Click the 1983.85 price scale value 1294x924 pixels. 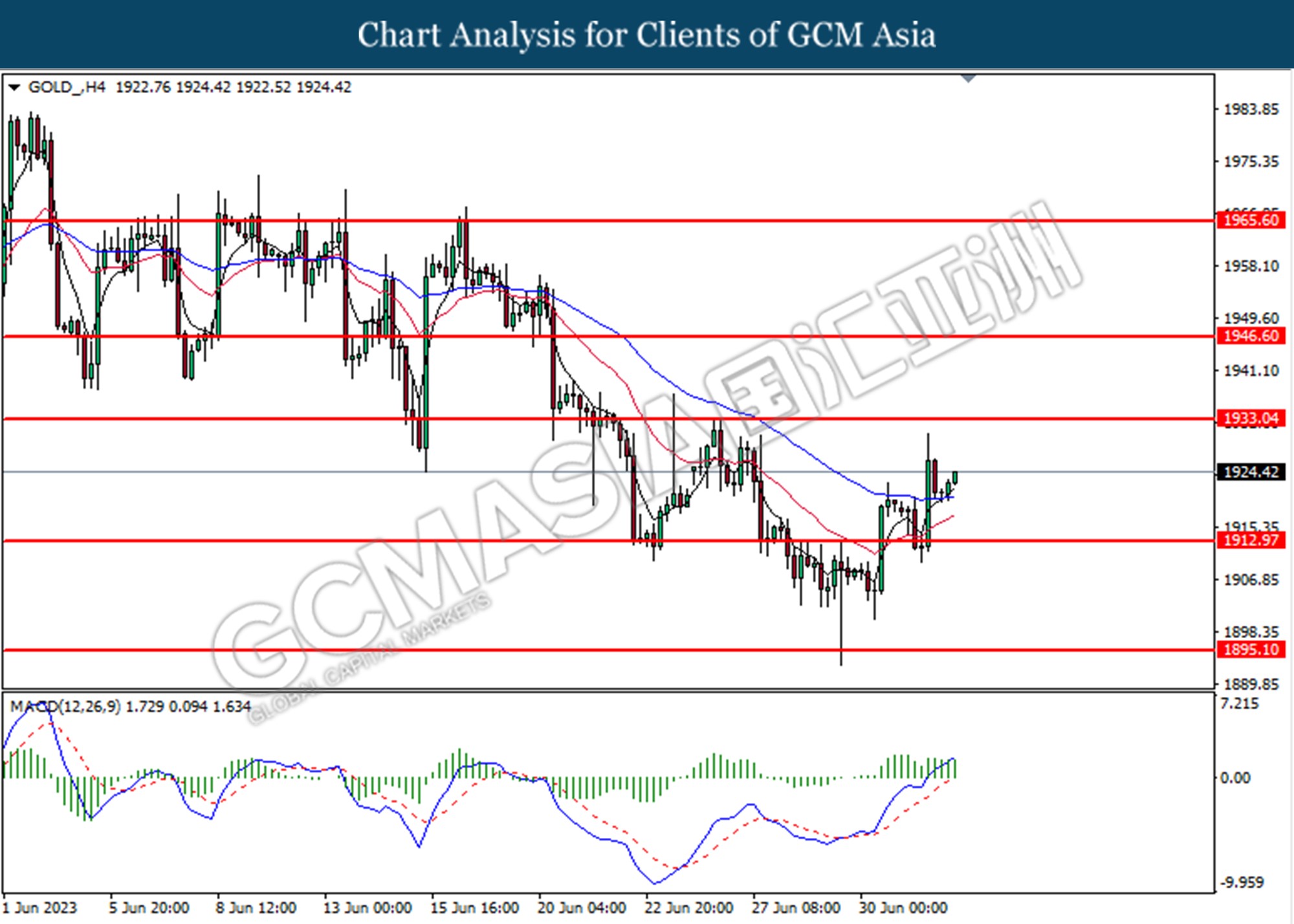coord(1251,109)
